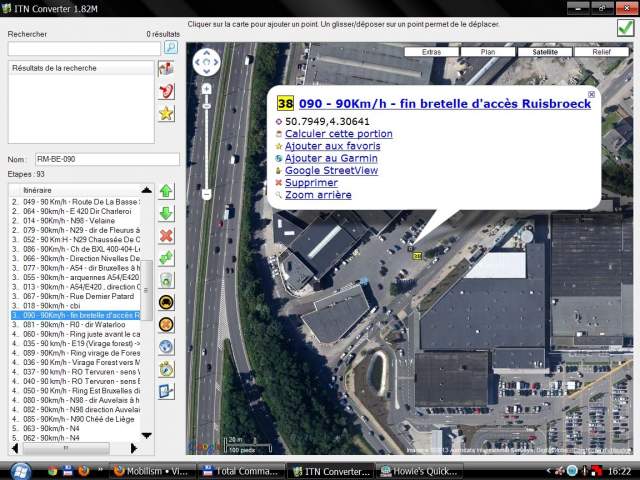Move selected step up with green arrow
The width and height of the screenshot is (640, 480).
(166, 191)
